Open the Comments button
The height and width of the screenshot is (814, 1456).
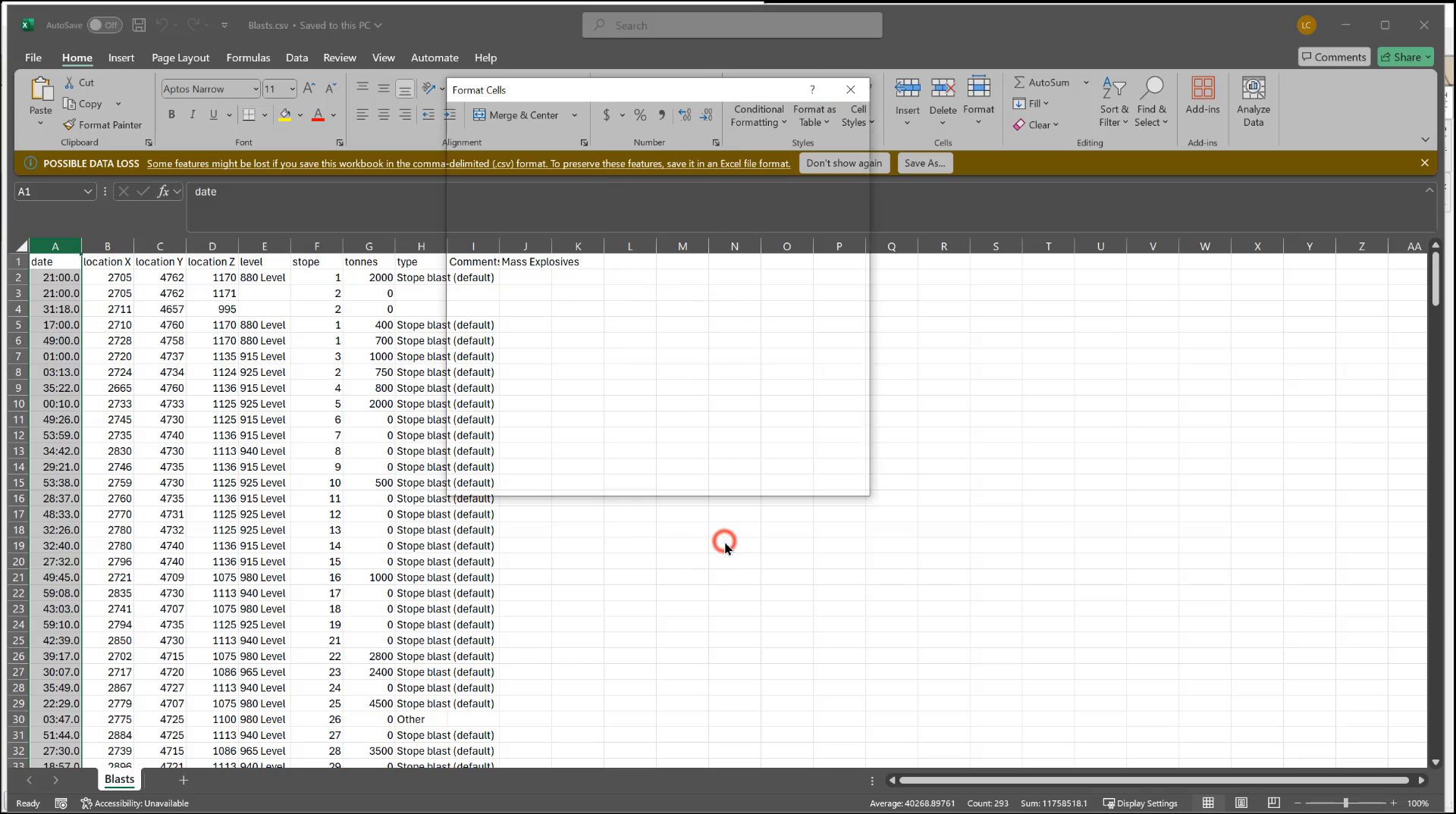pos(1333,57)
